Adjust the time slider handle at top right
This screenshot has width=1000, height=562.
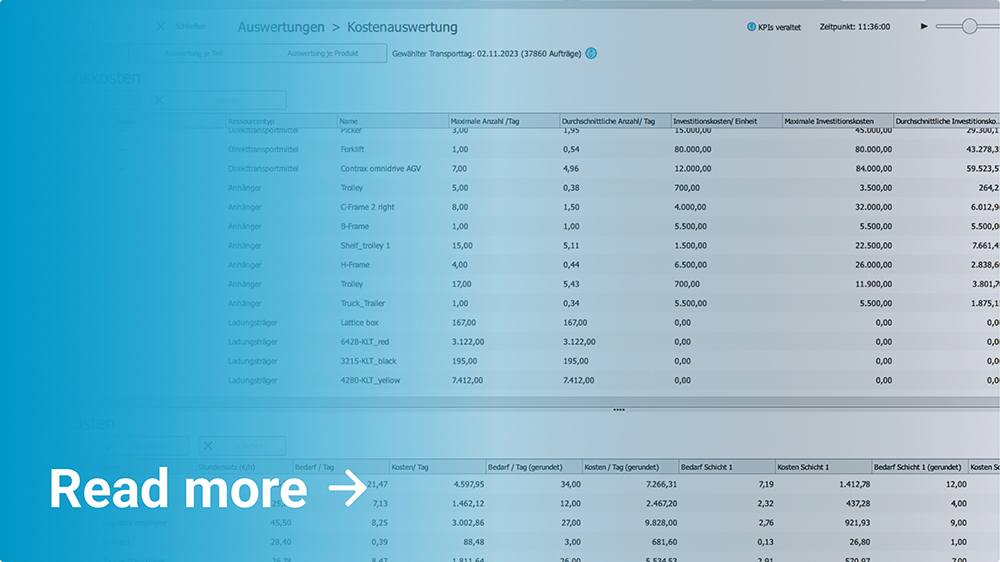coord(969,27)
